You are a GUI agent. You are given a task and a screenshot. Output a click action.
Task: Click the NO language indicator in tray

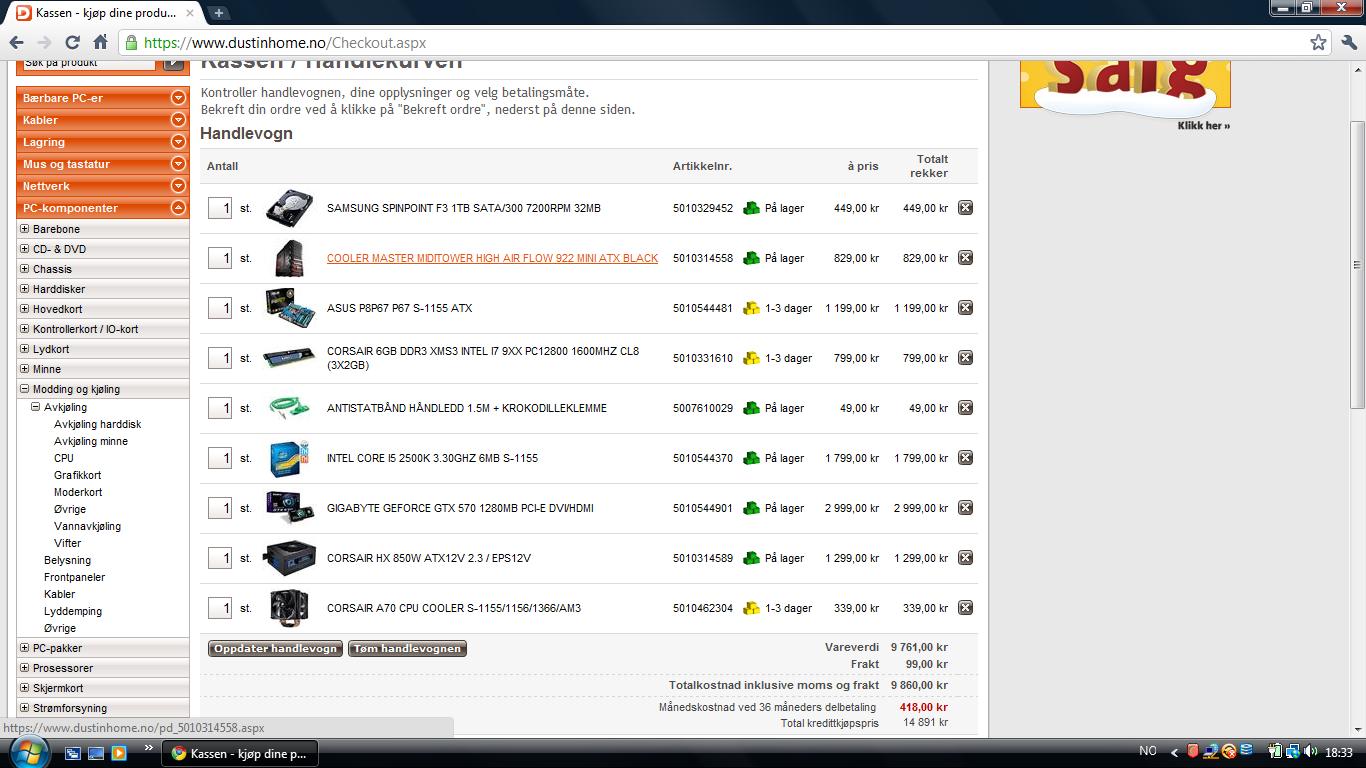pos(1147,751)
